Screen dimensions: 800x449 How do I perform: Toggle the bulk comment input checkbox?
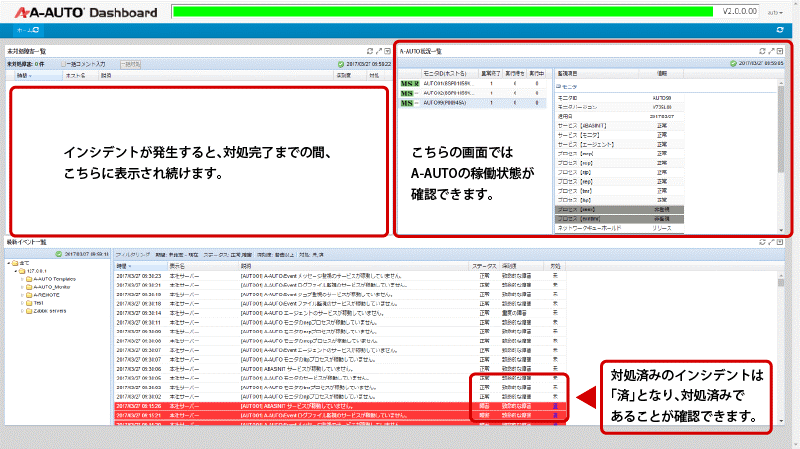tap(64, 64)
